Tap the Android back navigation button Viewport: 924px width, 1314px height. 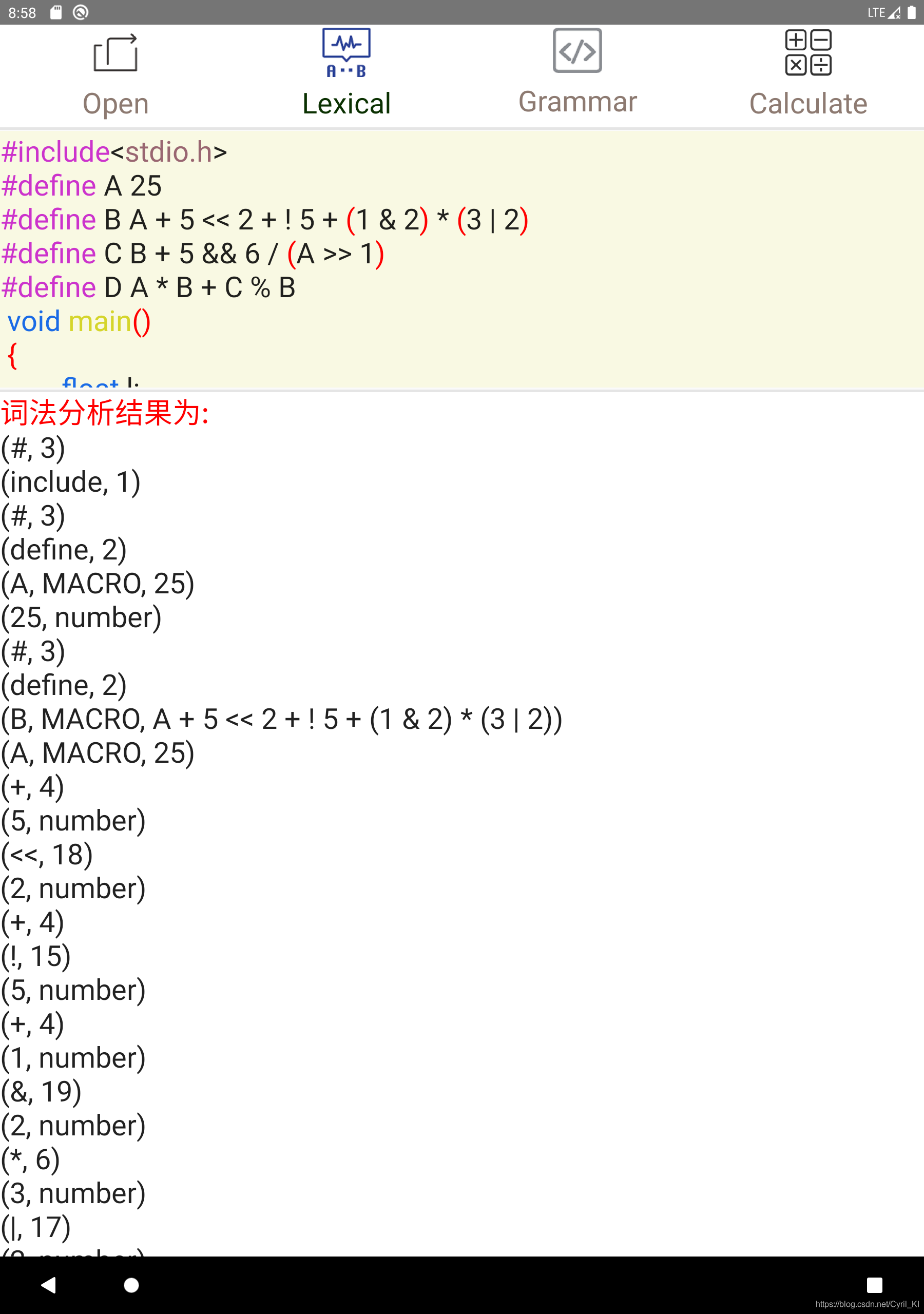[49, 1285]
